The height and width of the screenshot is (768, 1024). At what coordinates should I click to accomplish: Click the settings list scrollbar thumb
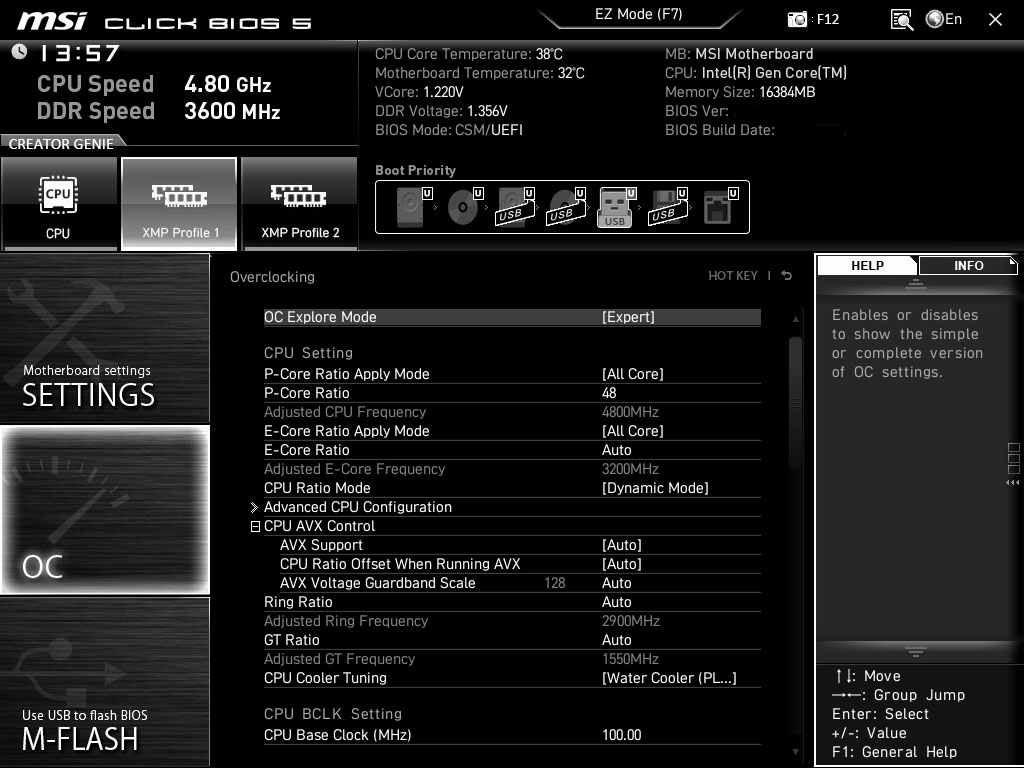click(x=795, y=402)
